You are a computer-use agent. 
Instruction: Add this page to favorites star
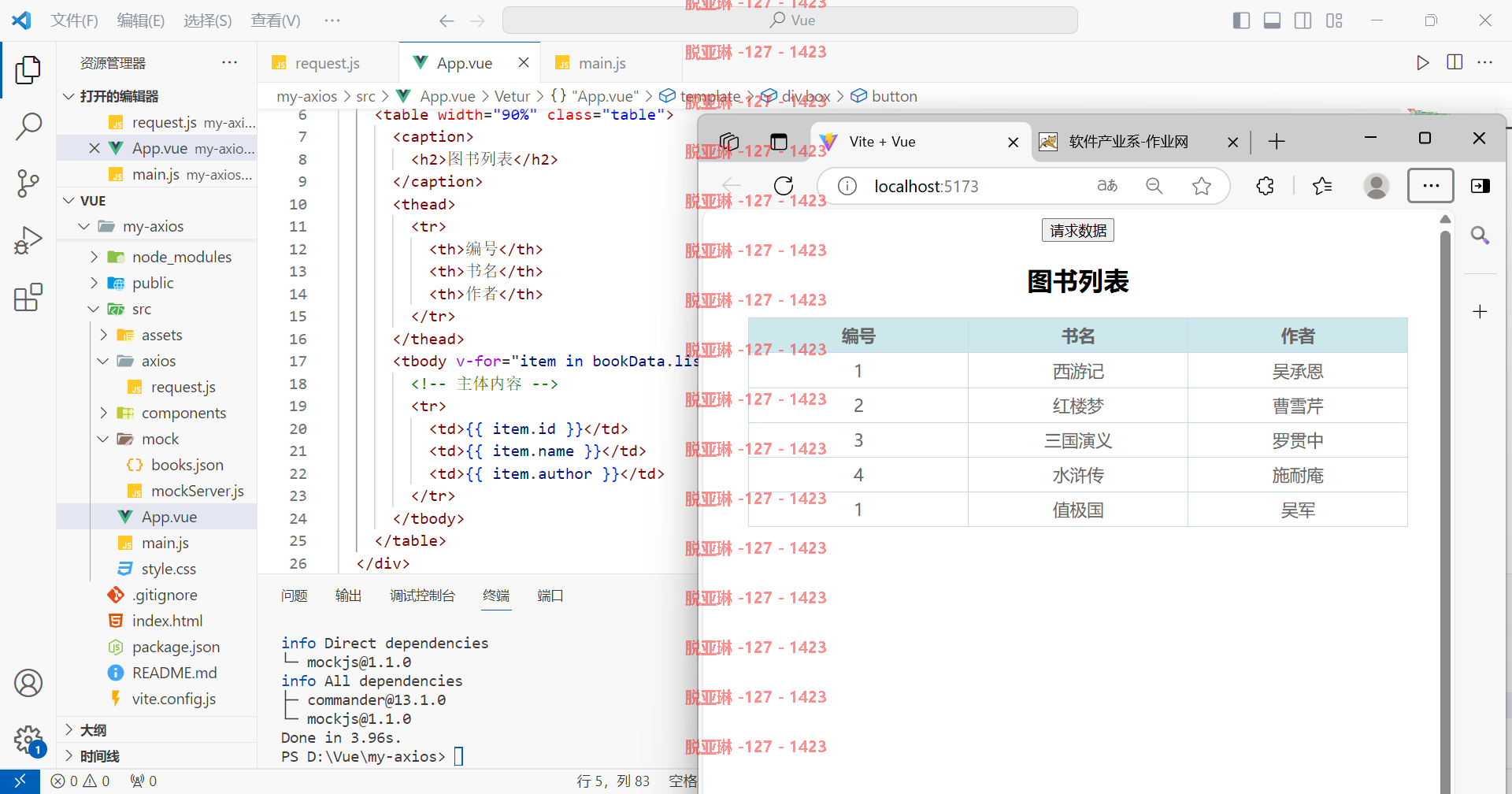(x=1202, y=186)
